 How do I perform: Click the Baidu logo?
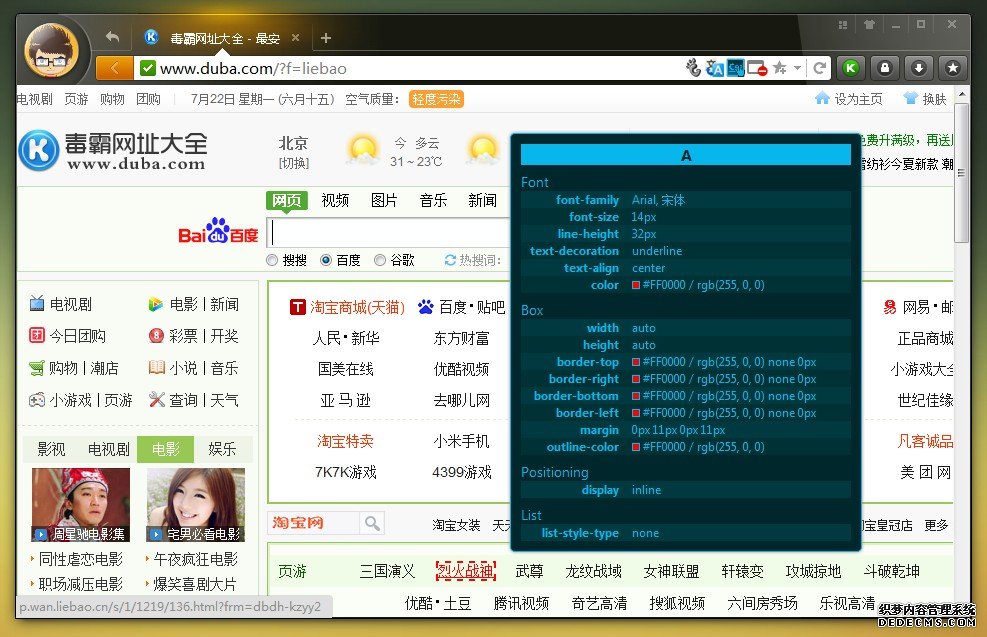tap(218, 232)
